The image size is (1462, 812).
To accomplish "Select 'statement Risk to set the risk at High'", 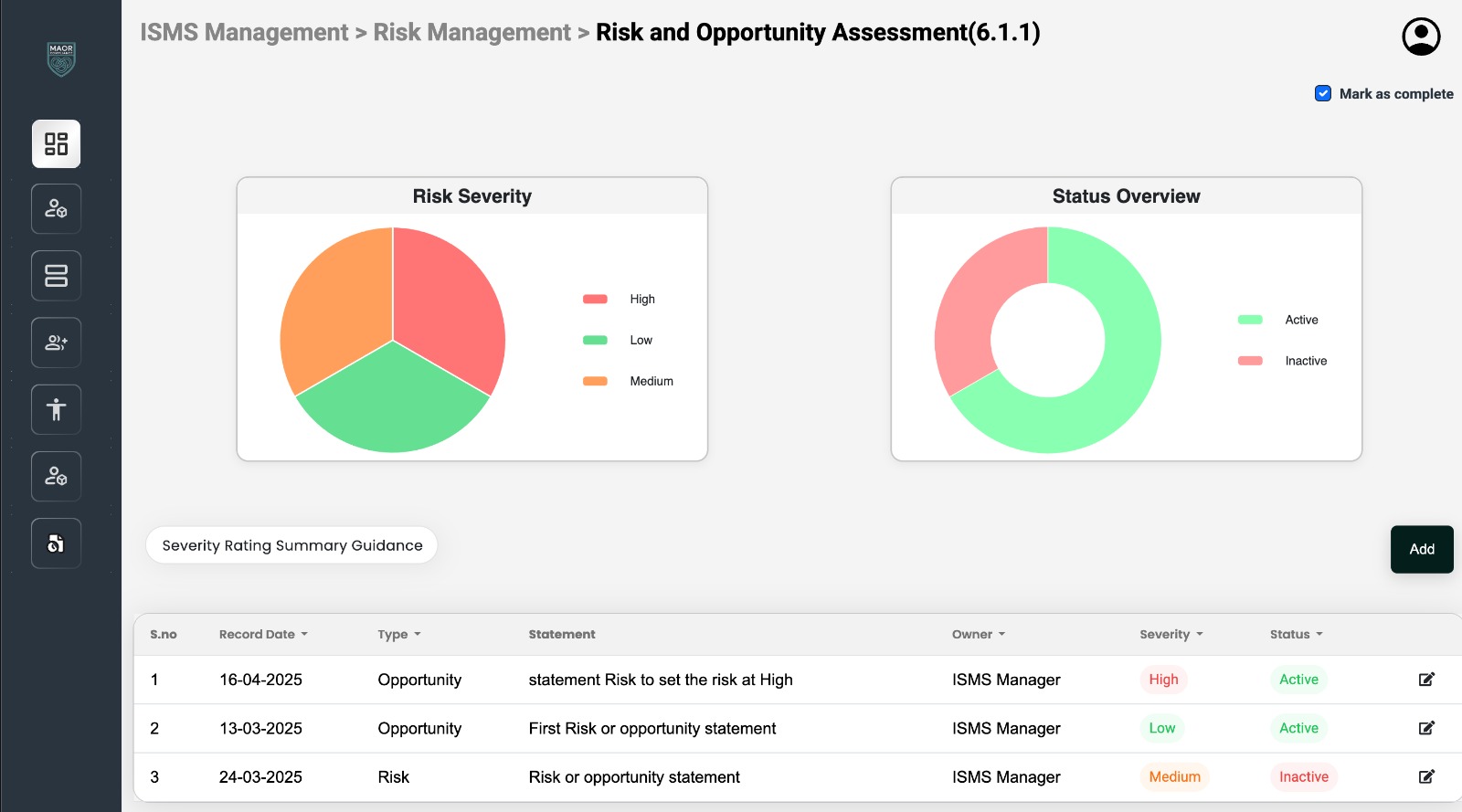I will 661,680.
